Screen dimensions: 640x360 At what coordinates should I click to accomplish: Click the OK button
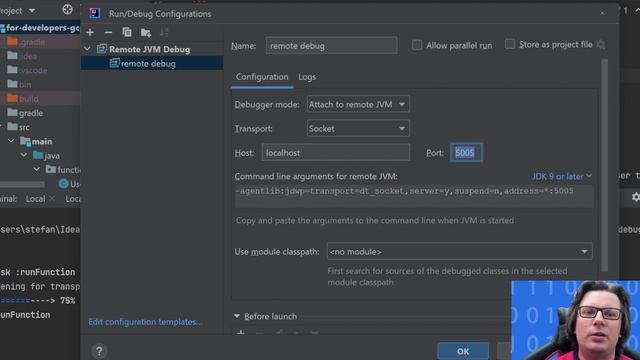point(463,351)
